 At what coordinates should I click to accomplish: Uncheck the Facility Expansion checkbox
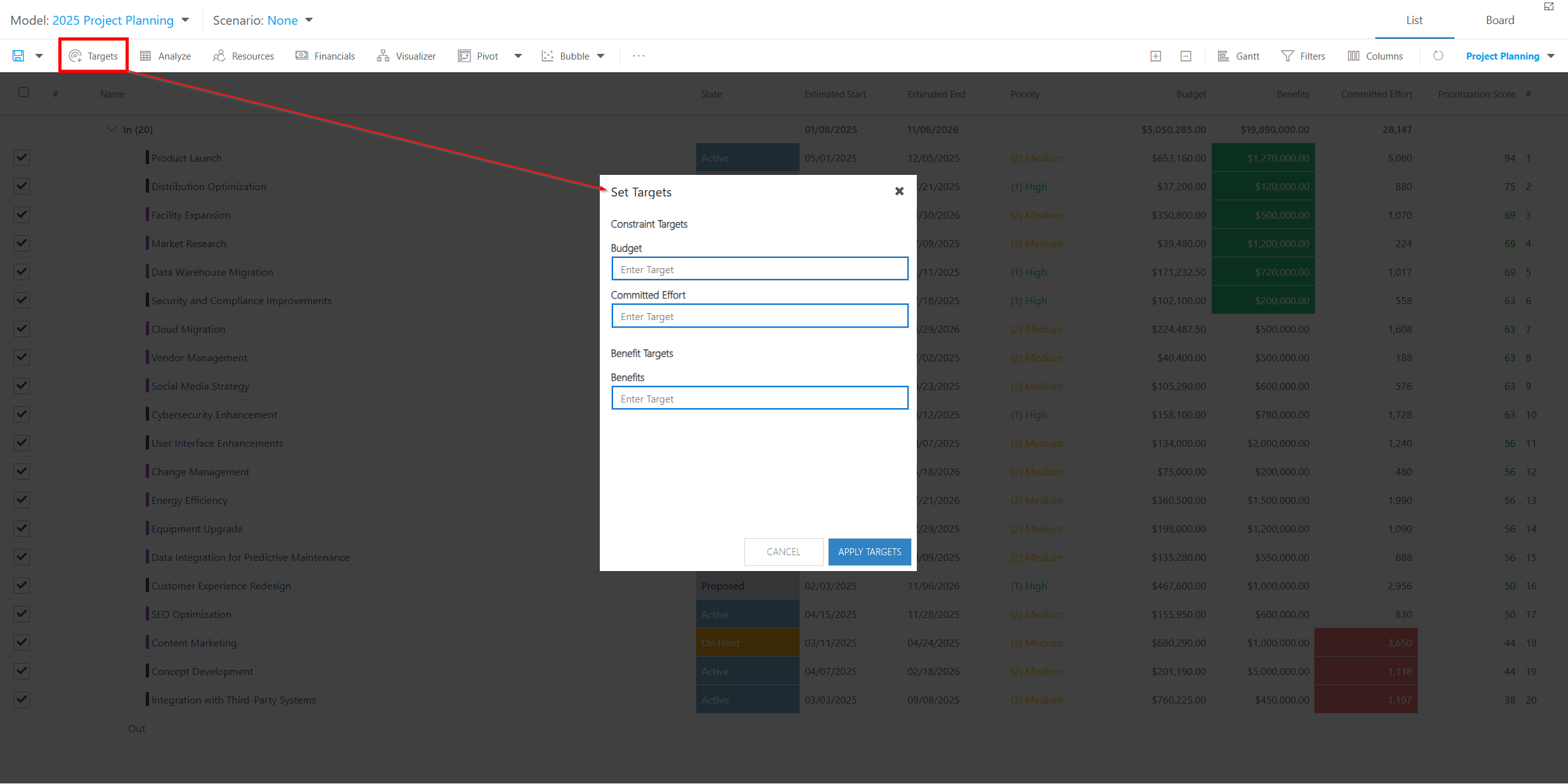pos(22,215)
